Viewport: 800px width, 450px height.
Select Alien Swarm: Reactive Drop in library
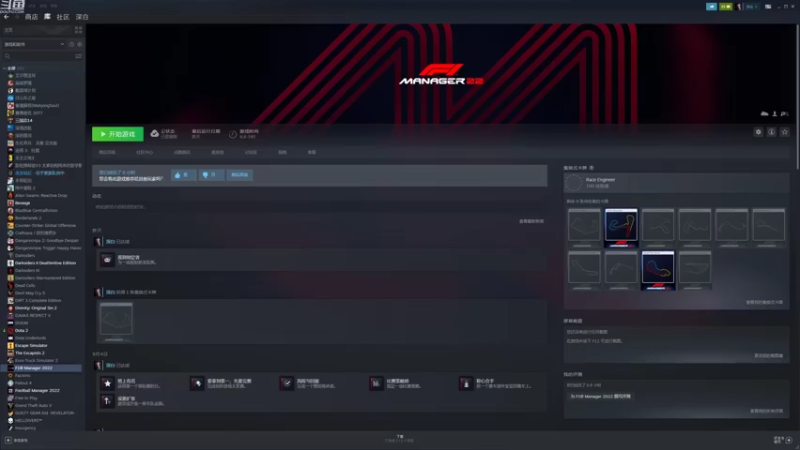point(41,195)
